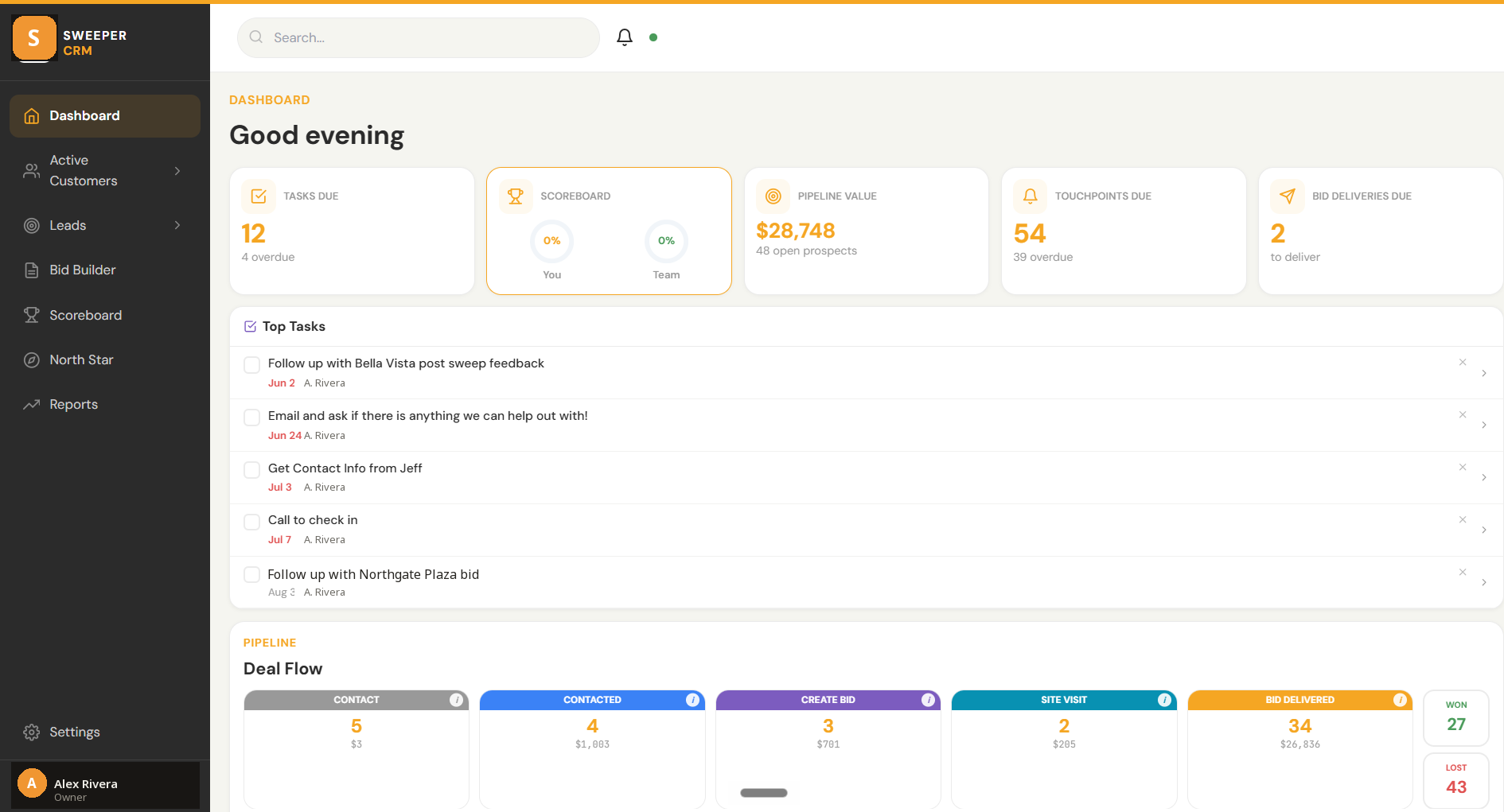1504x812 pixels.
Task: Open the Won deals tile showing 27
Action: tap(1456, 717)
